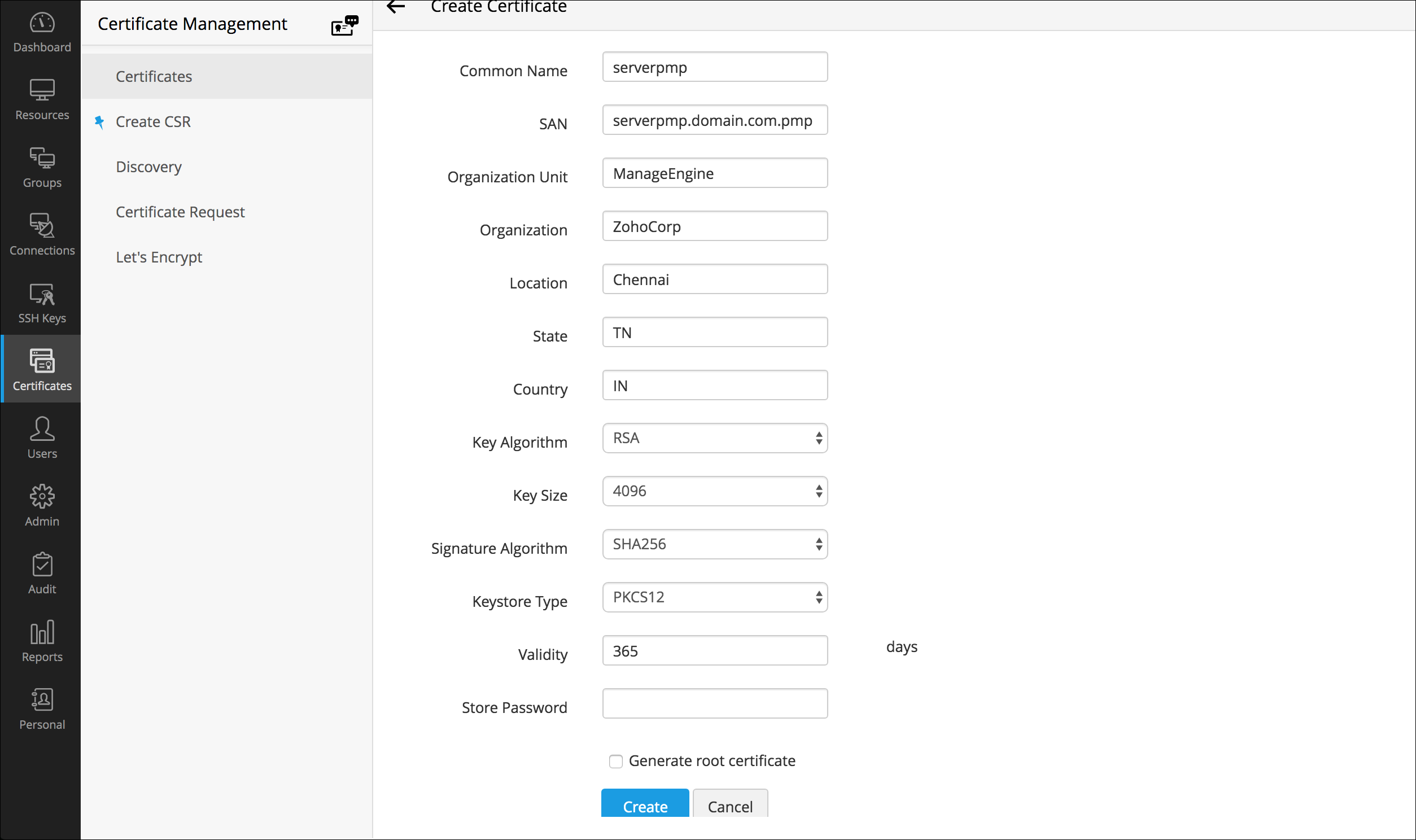Select Discovery in the certificate menu
Screen dimensions: 1416x840
pyautogui.click(x=149, y=167)
